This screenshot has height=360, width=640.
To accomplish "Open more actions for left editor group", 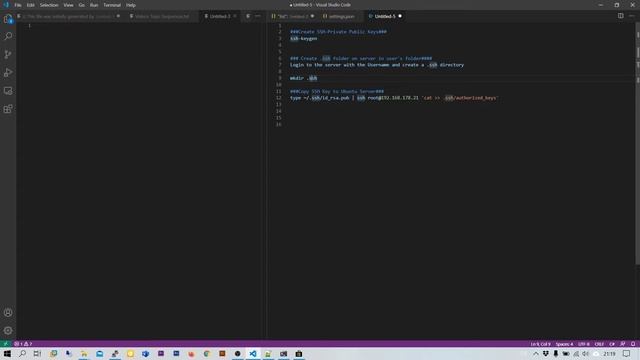I will pos(258,16).
